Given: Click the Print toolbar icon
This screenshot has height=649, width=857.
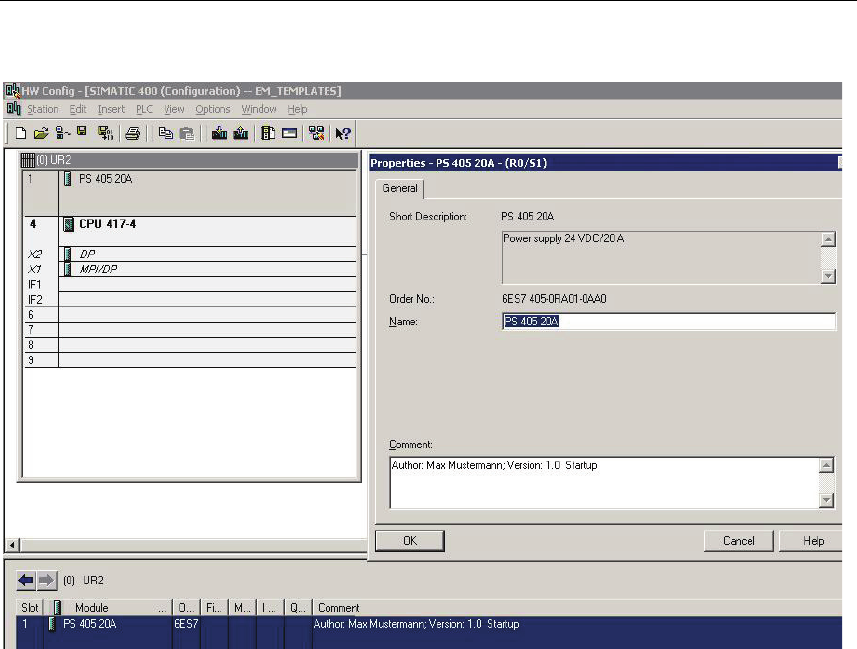Looking at the screenshot, I should click(x=132, y=133).
